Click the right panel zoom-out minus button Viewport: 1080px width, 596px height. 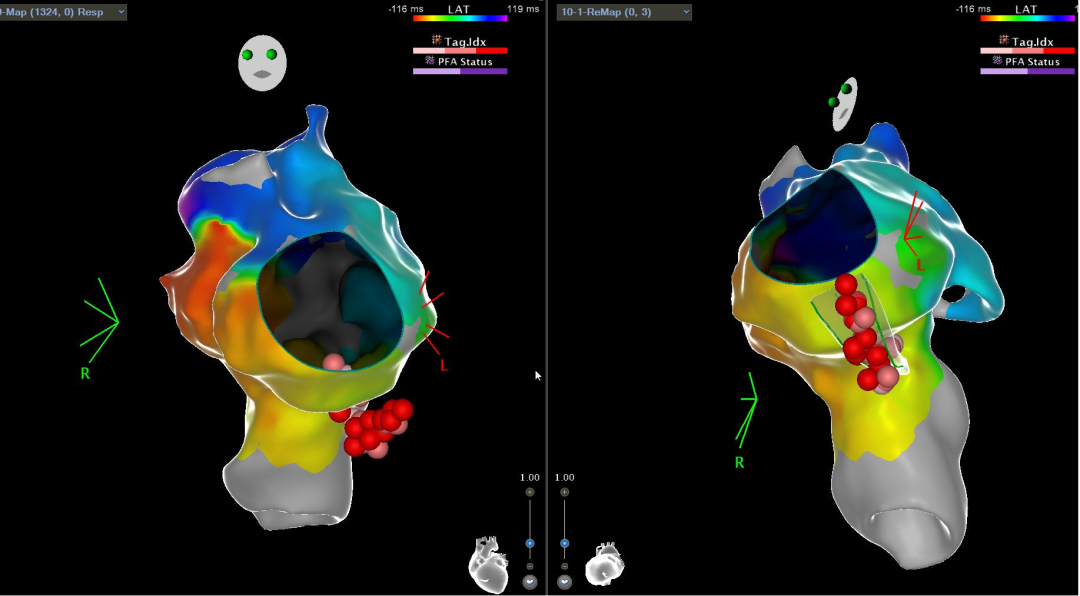565,566
